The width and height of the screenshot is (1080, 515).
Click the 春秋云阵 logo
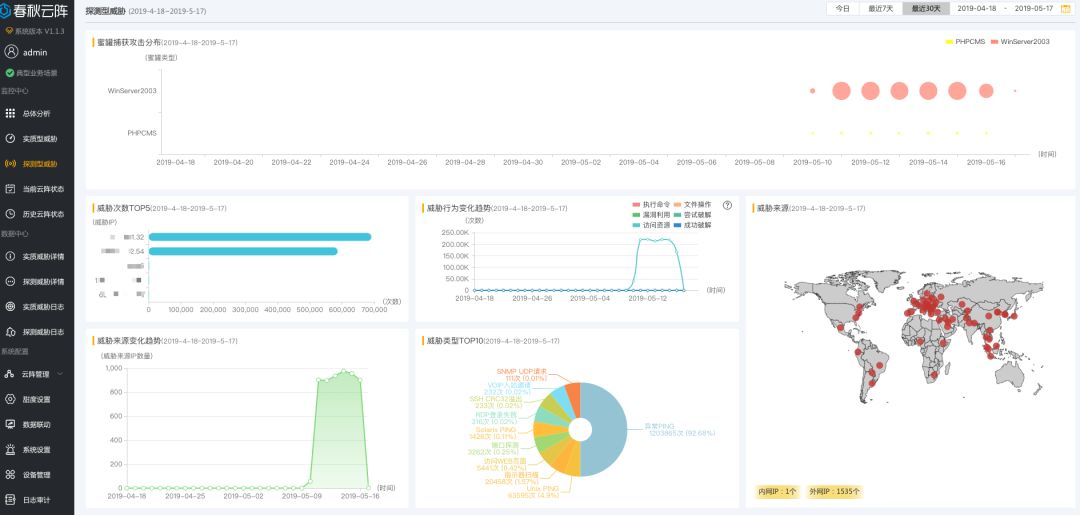click(x=33, y=13)
